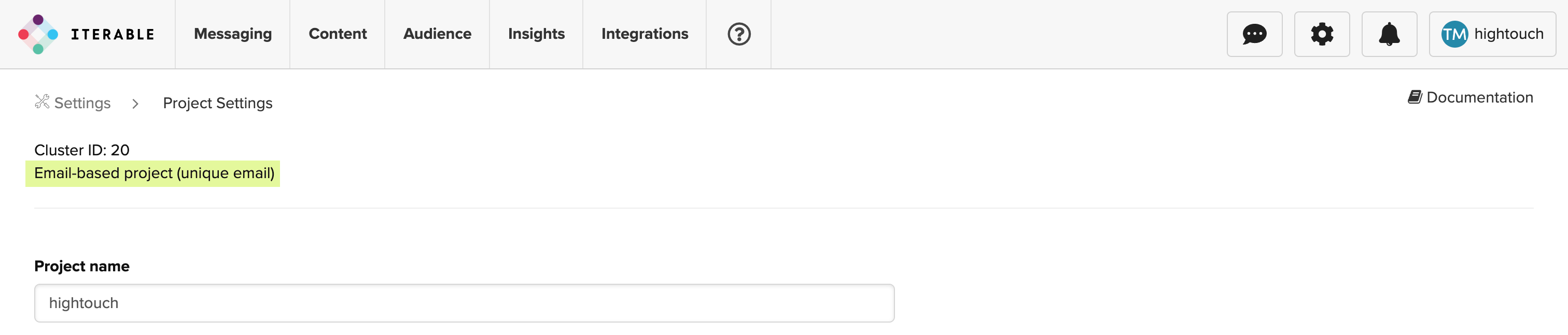This screenshot has height=335, width=1568.
Task: Click the wrench Settings breadcrumb icon
Action: (x=41, y=103)
